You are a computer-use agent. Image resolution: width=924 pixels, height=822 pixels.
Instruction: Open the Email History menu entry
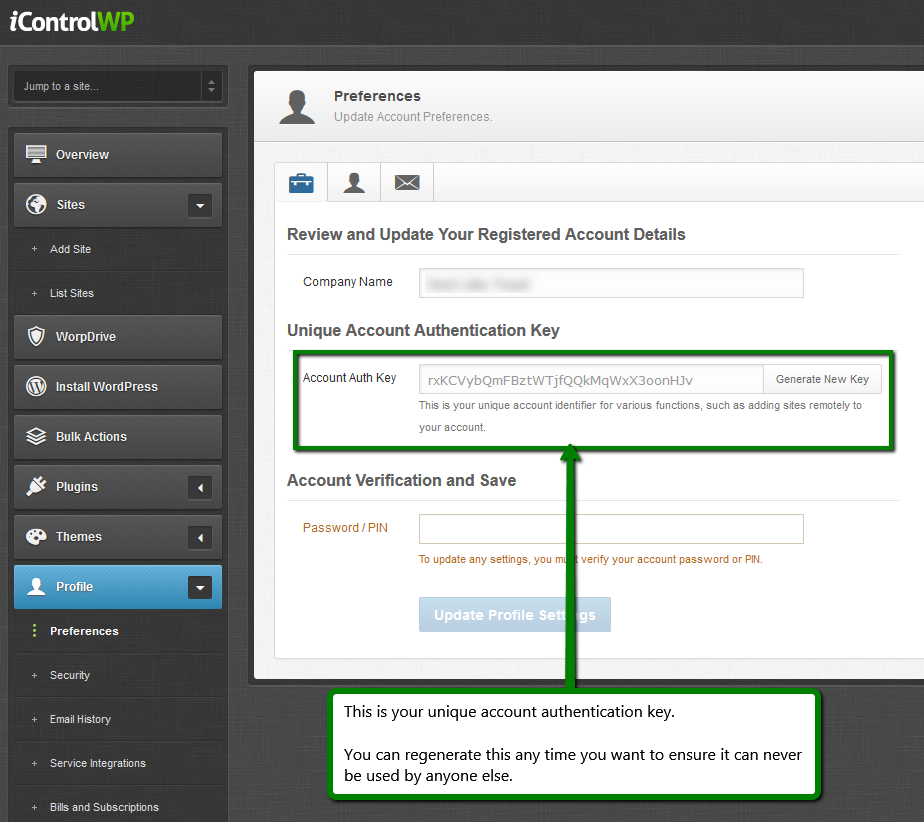(x=82, y=719)
